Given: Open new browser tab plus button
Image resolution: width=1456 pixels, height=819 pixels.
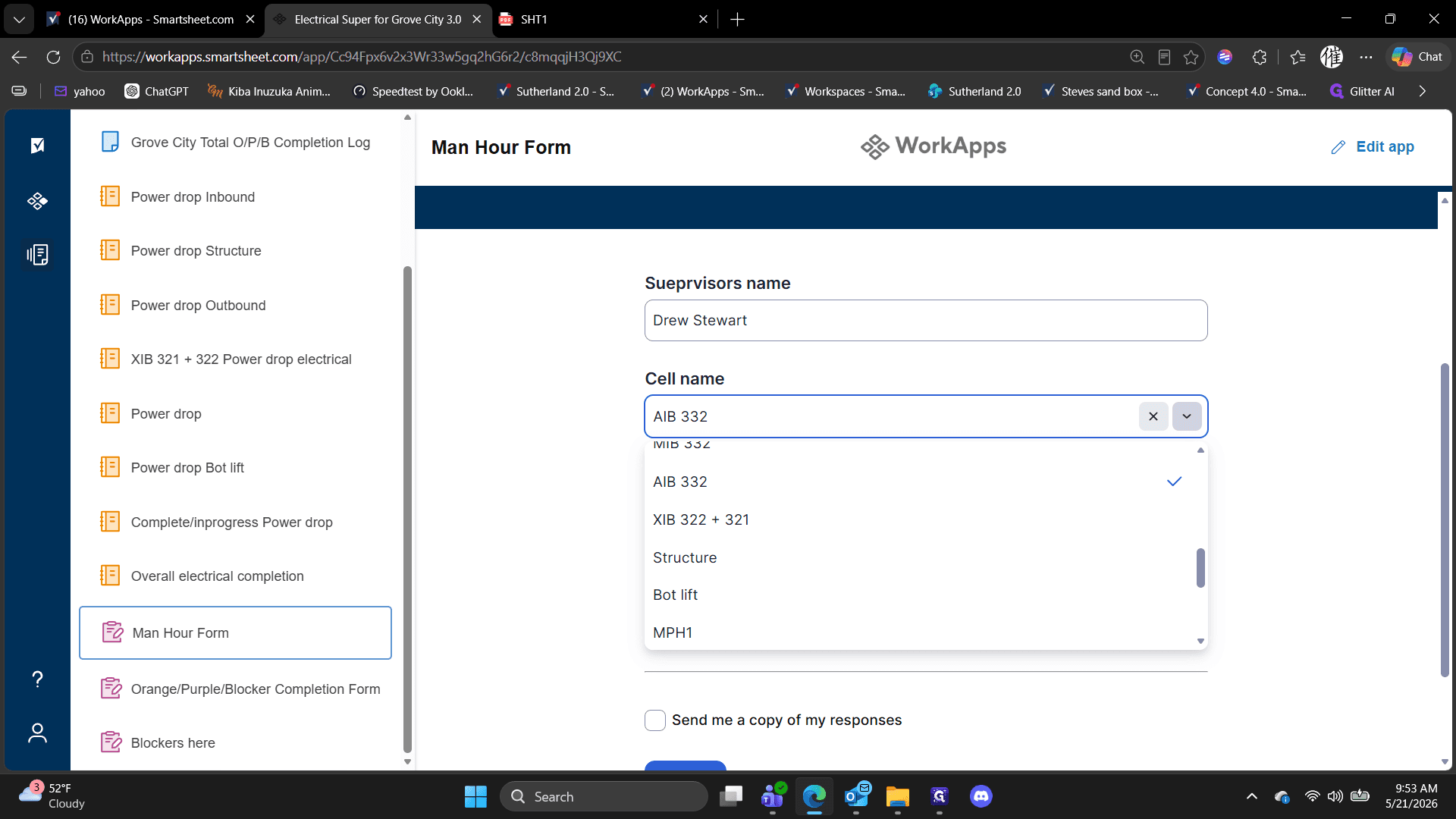Looking at the screenshot, I should click(737, 20).
